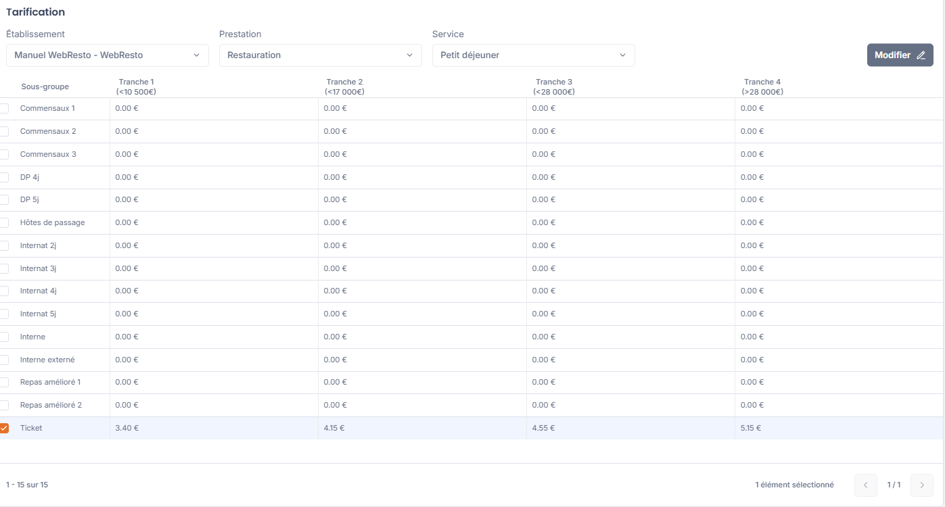Go to the previous page arrow
Screen dimensions: 945x507
pos(865,485)
